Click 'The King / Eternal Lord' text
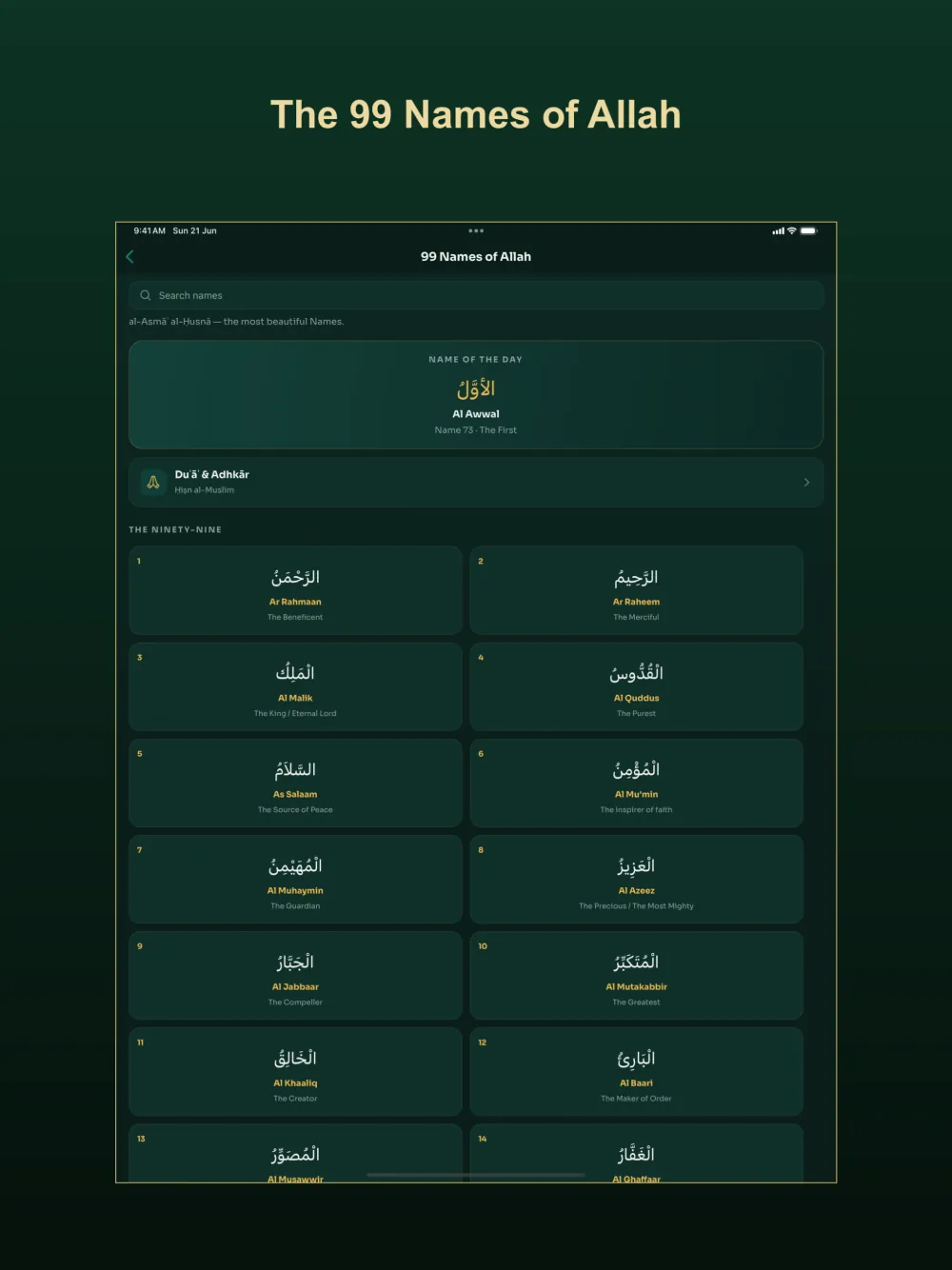This screenshot has height=1270, width=952. point(295,713)
